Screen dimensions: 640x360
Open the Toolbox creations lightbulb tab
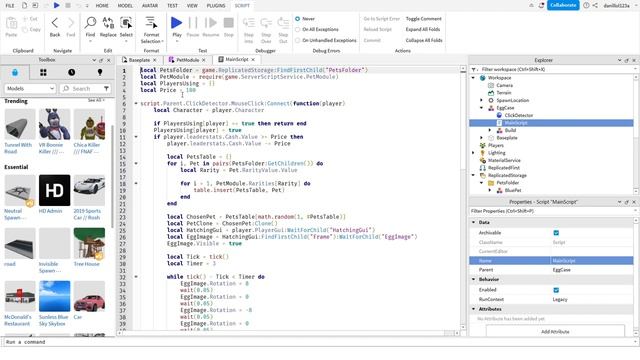click(x=100, y=72)
